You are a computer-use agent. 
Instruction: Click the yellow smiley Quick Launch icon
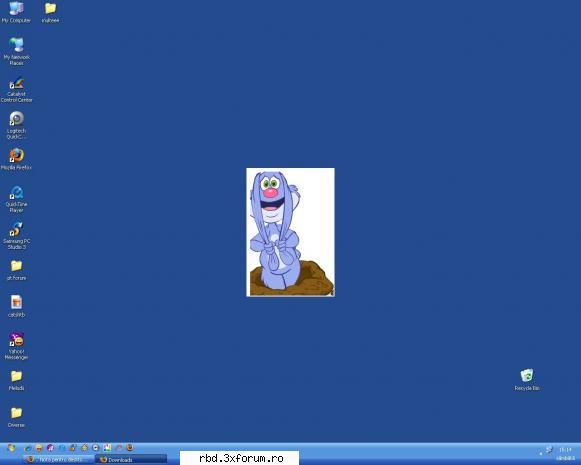tap(39, 448)
